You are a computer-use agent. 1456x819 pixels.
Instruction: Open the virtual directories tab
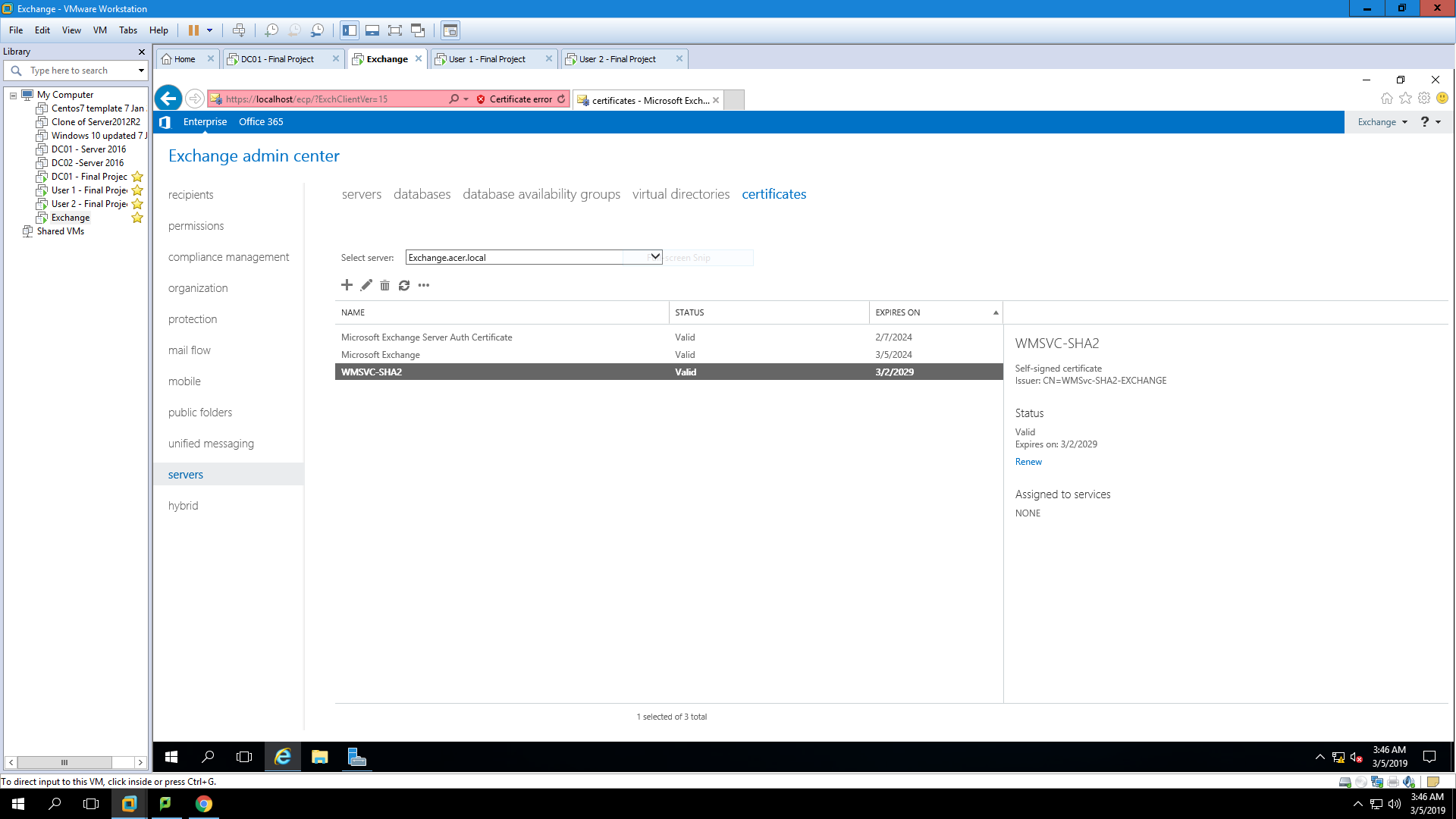(681, 194)
